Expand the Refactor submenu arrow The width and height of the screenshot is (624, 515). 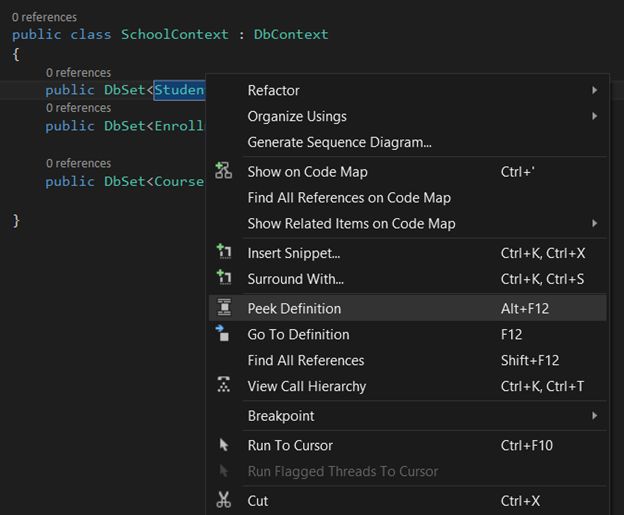tap(595, 90)
